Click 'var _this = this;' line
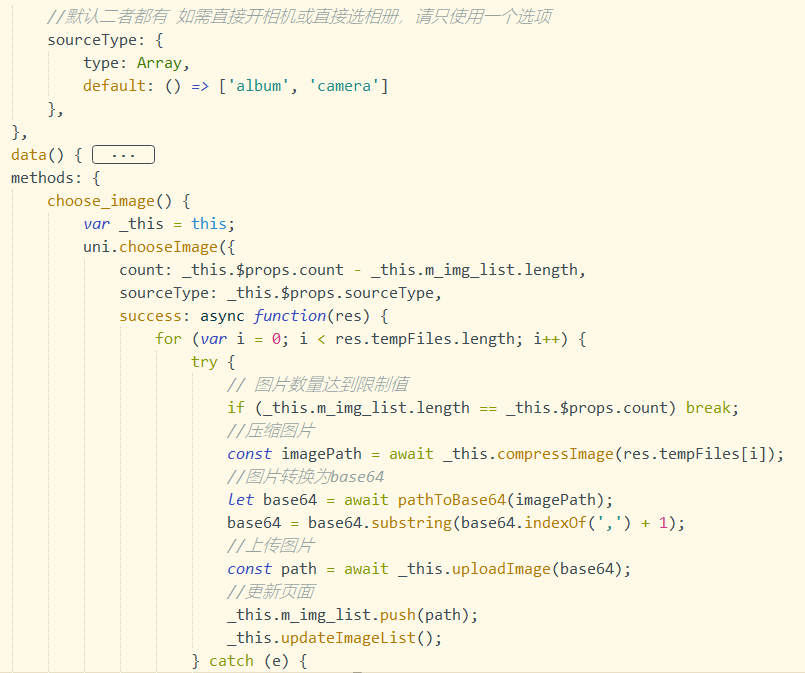This screenshot has width=805, height=673. tap(159, 224)
